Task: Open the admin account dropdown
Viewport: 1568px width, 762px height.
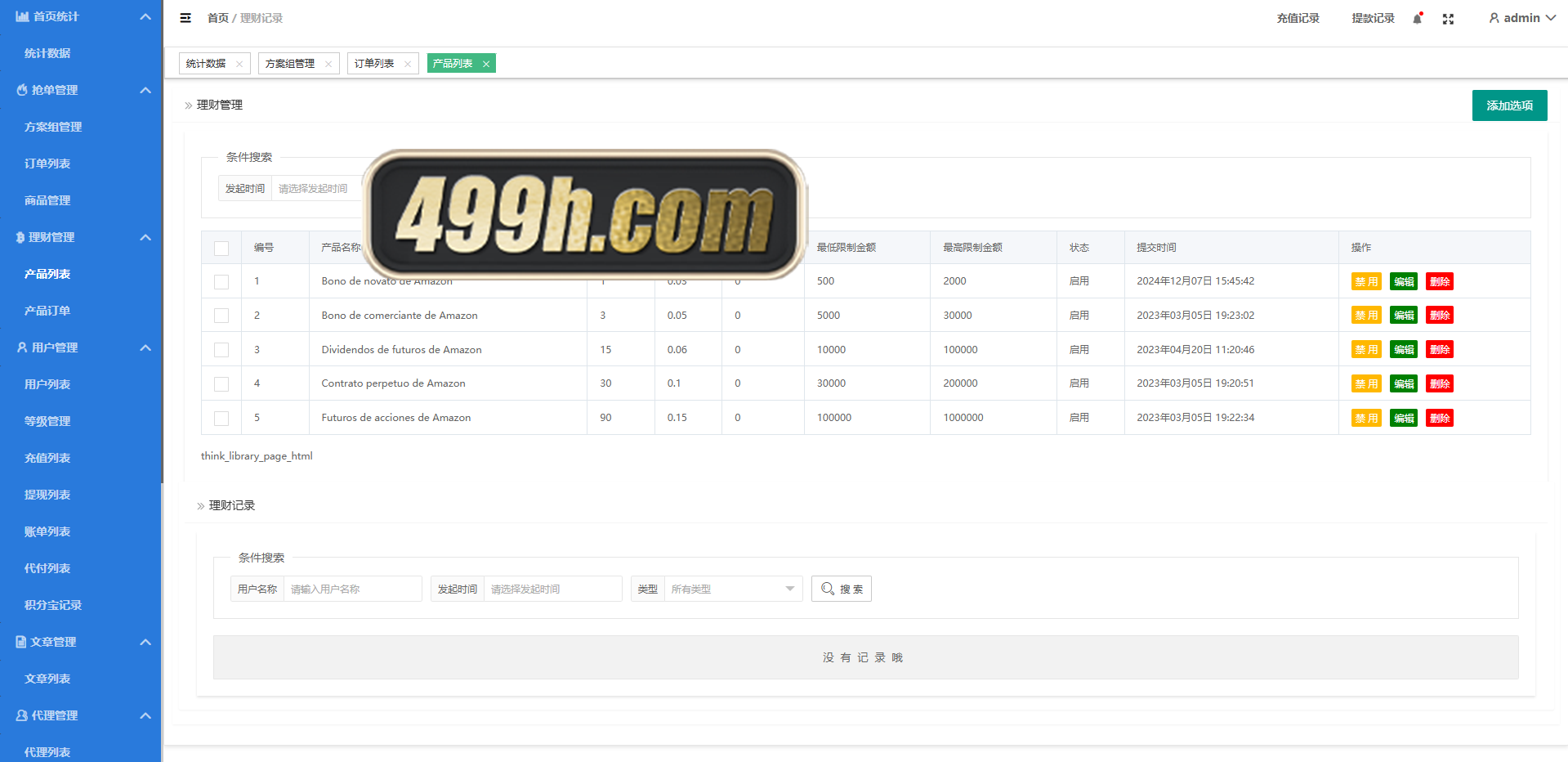Action: pos(1521,18)
